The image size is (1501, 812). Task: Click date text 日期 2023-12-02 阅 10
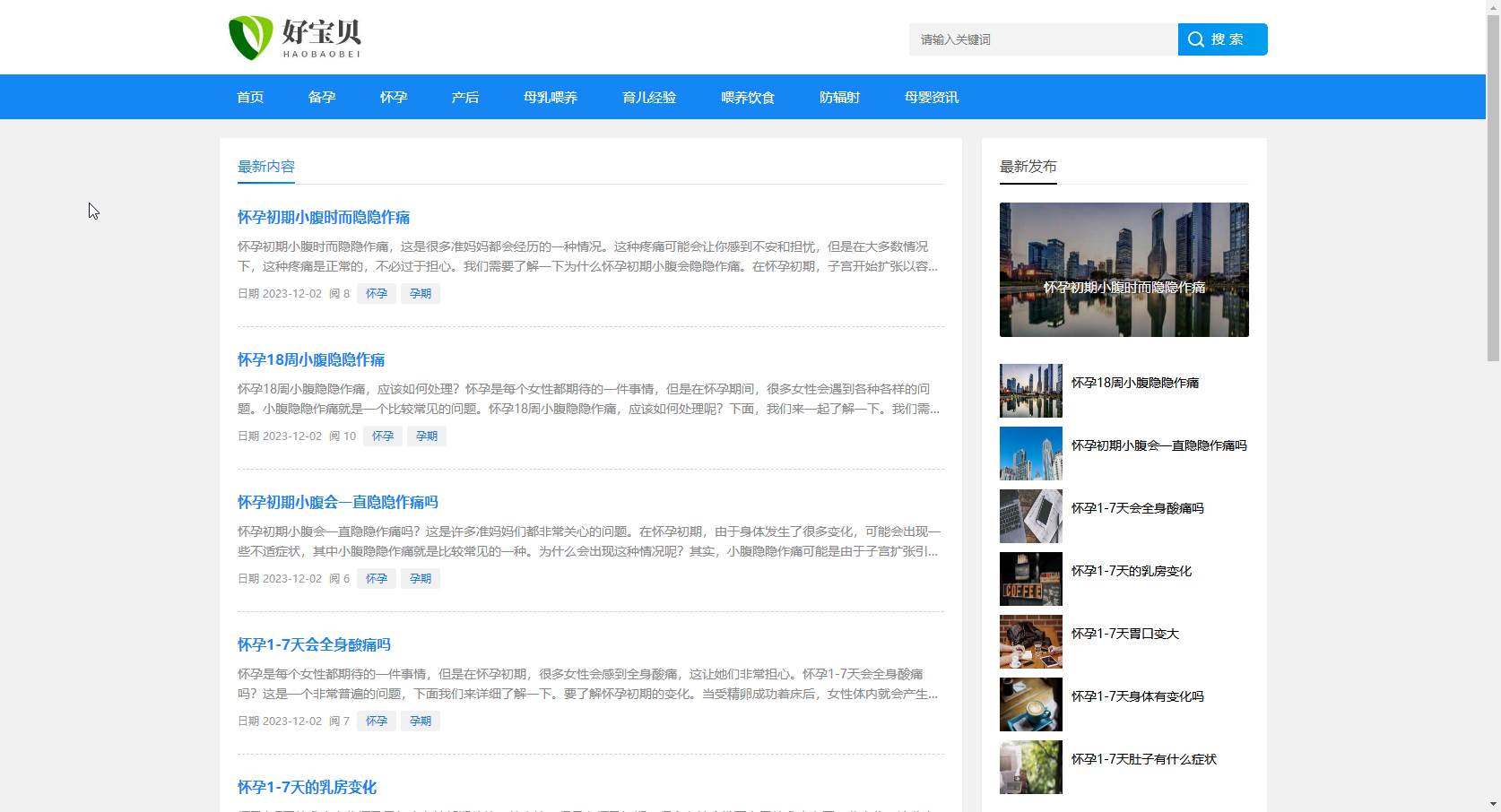[x=297, y=436]
